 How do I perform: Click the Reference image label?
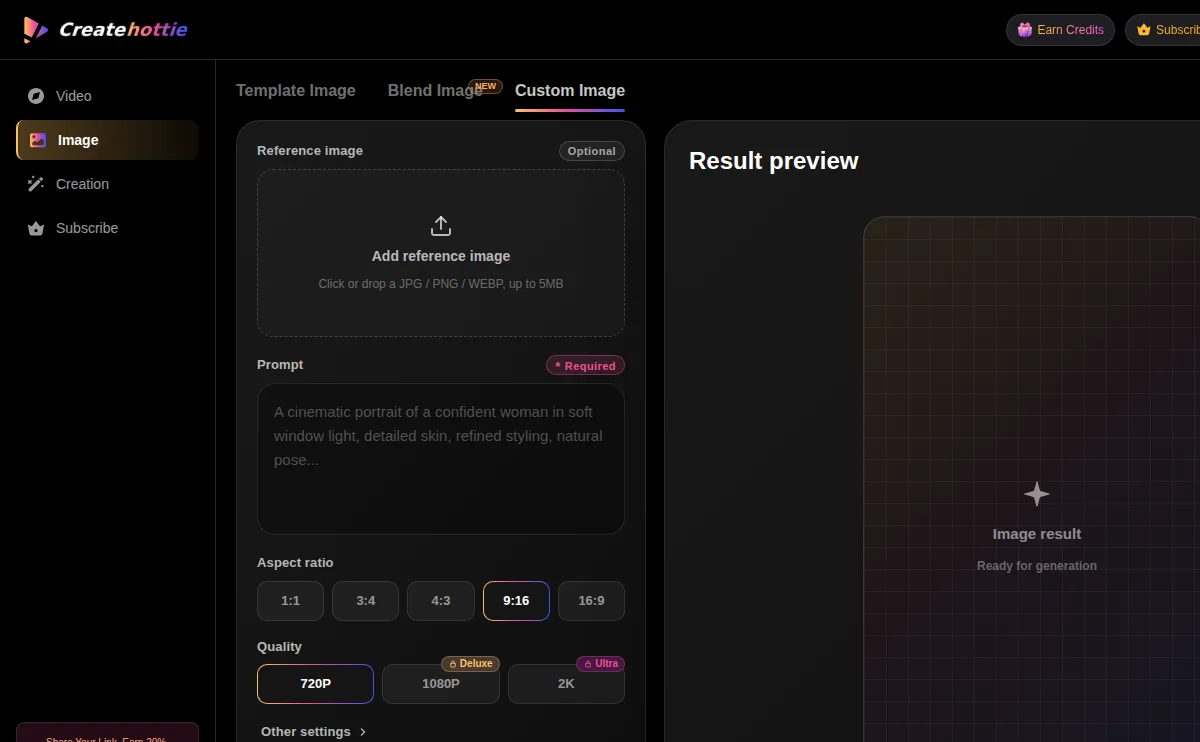click(310, 151)
